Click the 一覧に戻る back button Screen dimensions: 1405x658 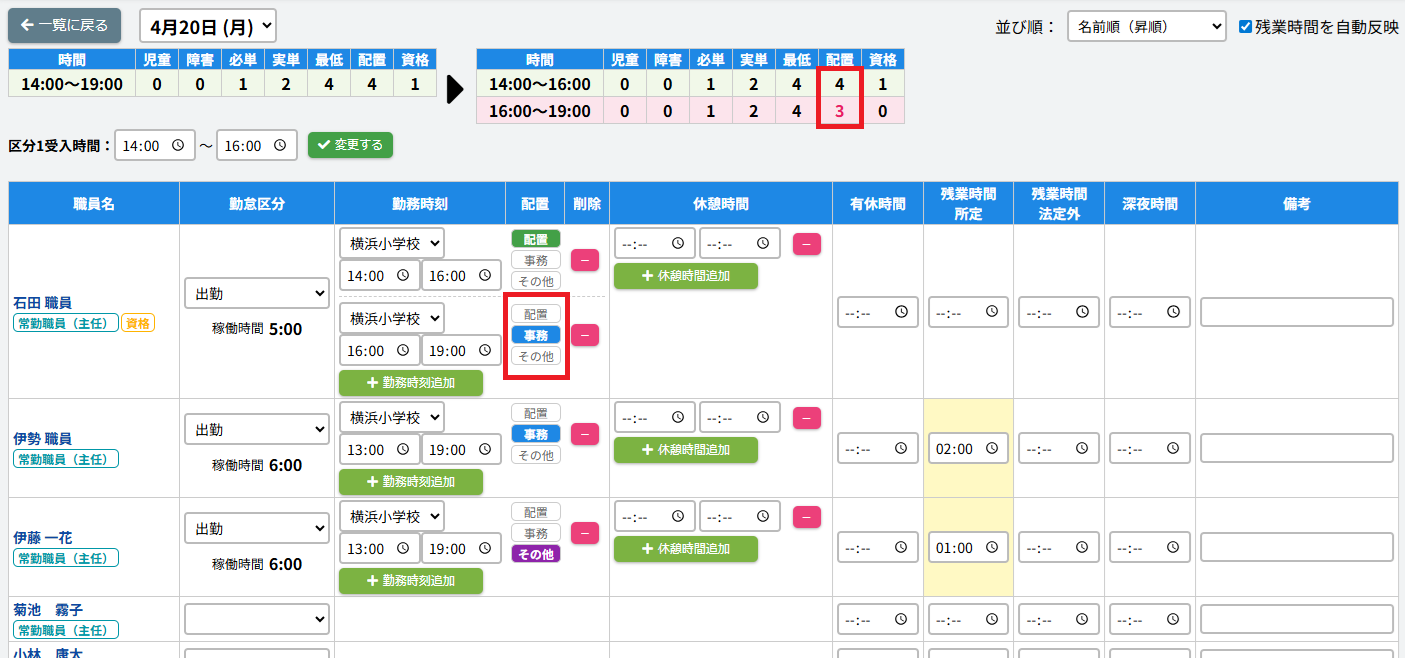(64, 26)
